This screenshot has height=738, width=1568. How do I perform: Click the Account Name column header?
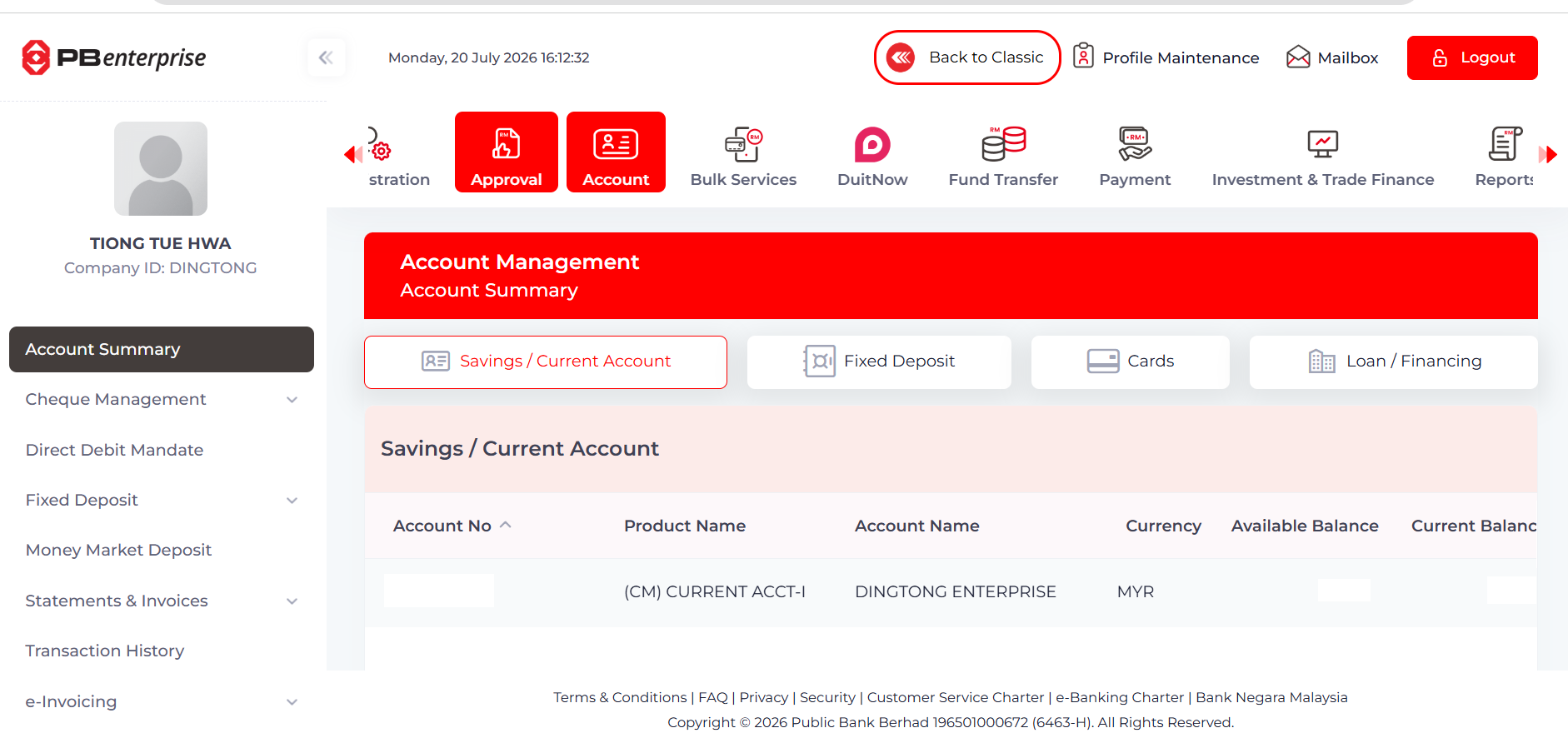click(x=917, y=526)
